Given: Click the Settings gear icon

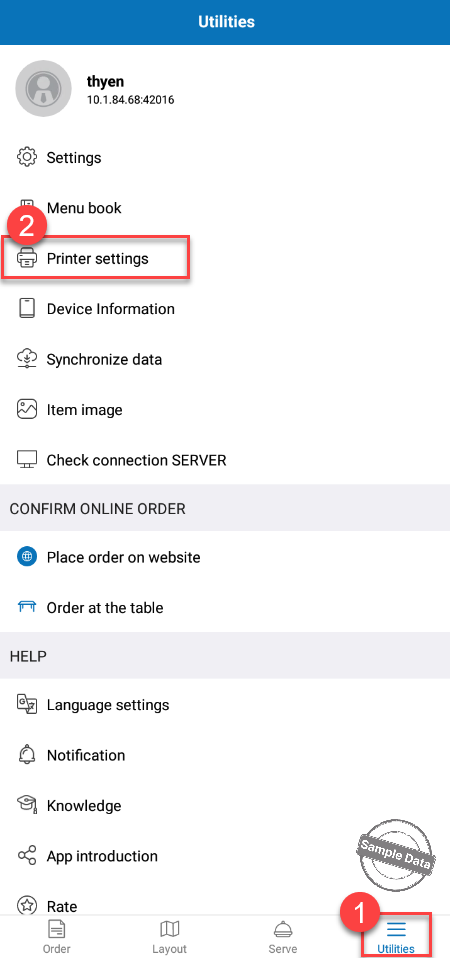Looking at the screenshot, I should coord(27,157).
